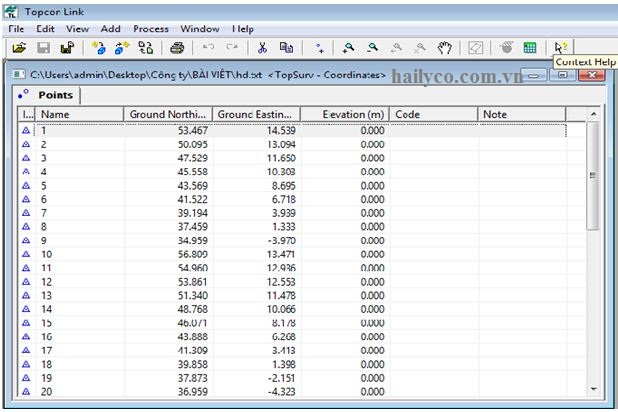Click northing value 47.529
This screenshot has height=412, width=618.
pos(192,158)
